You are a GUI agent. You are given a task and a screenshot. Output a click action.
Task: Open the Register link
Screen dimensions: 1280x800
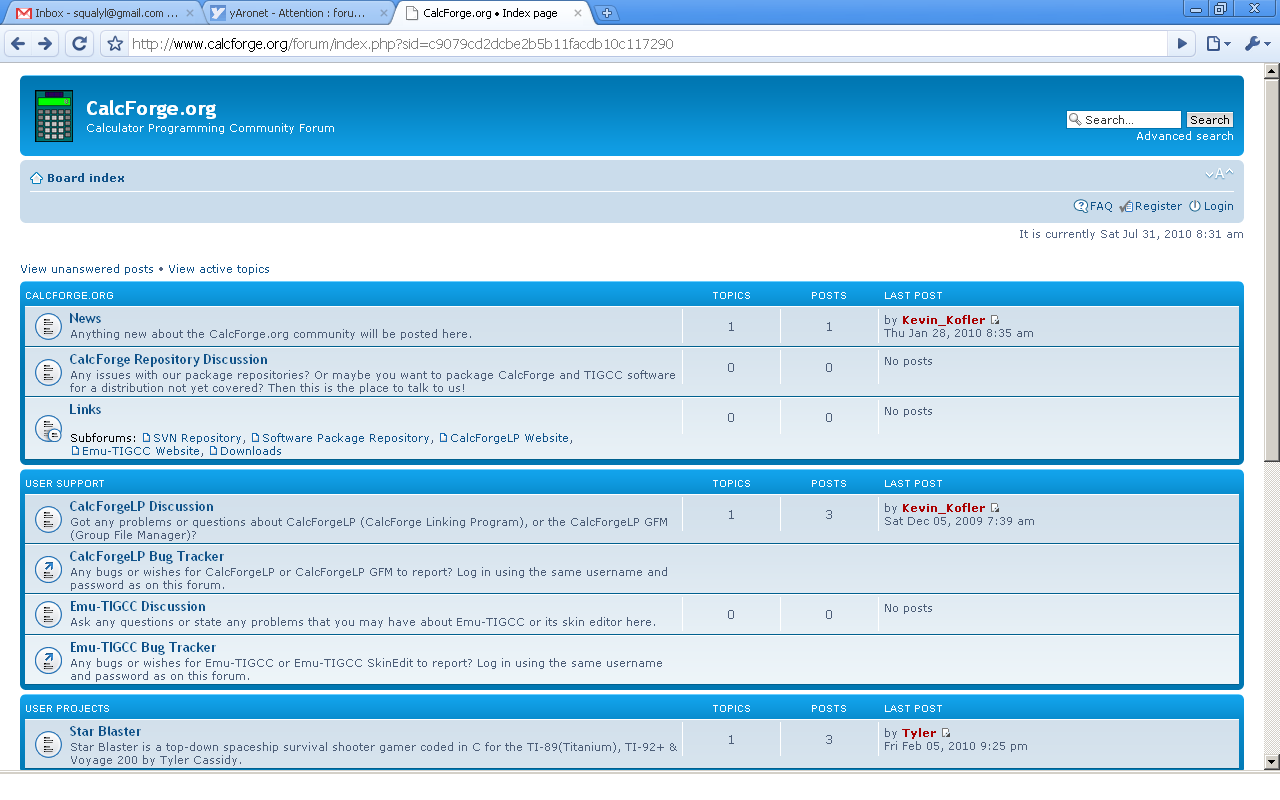[1158, 206]
